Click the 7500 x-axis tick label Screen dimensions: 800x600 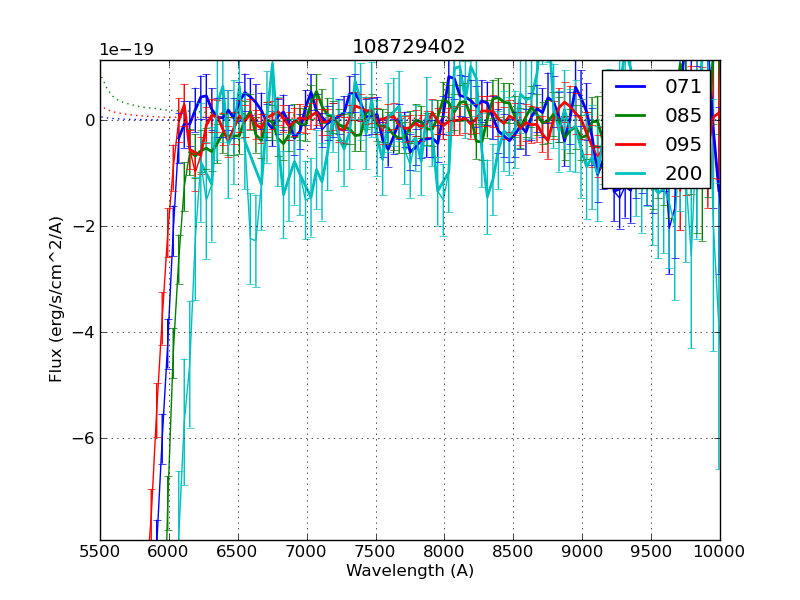tap(375, 551)
